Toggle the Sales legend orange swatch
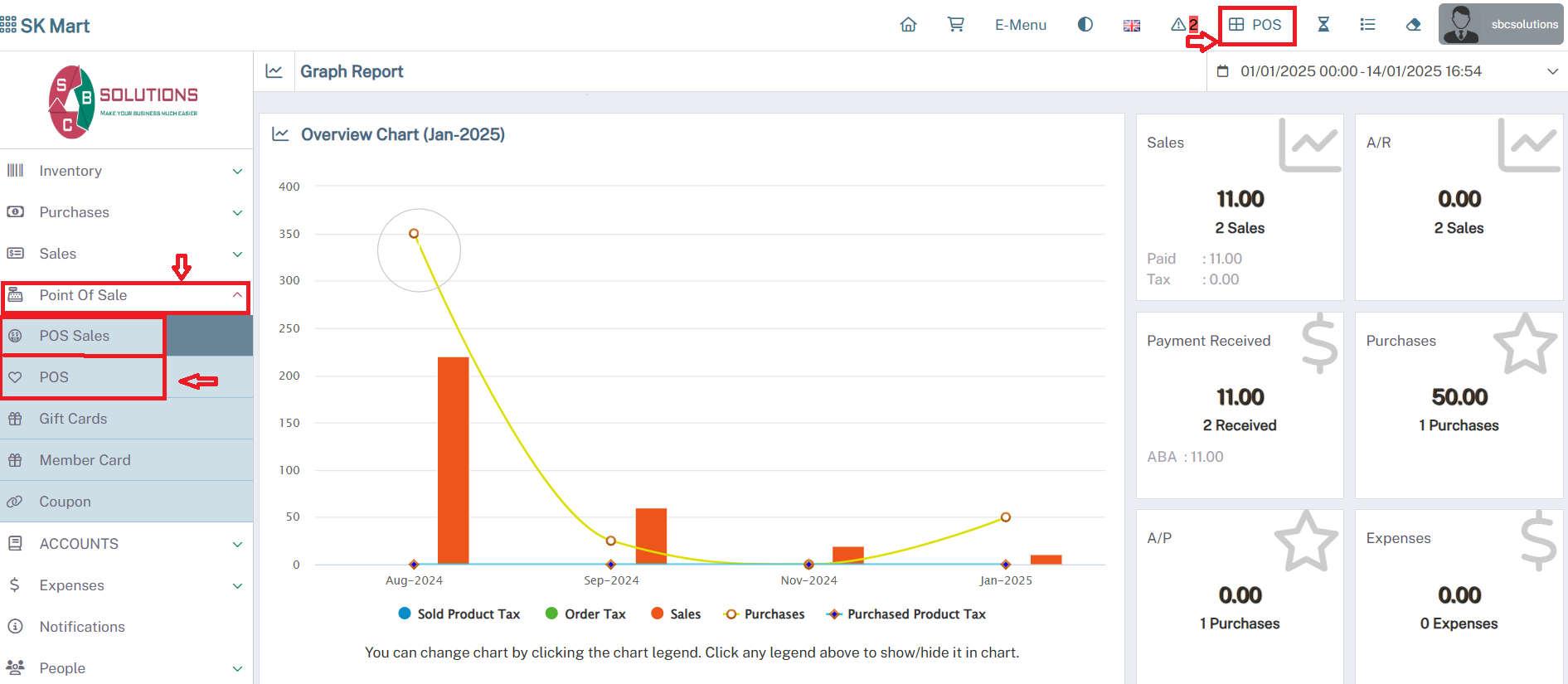 [658, 614]
